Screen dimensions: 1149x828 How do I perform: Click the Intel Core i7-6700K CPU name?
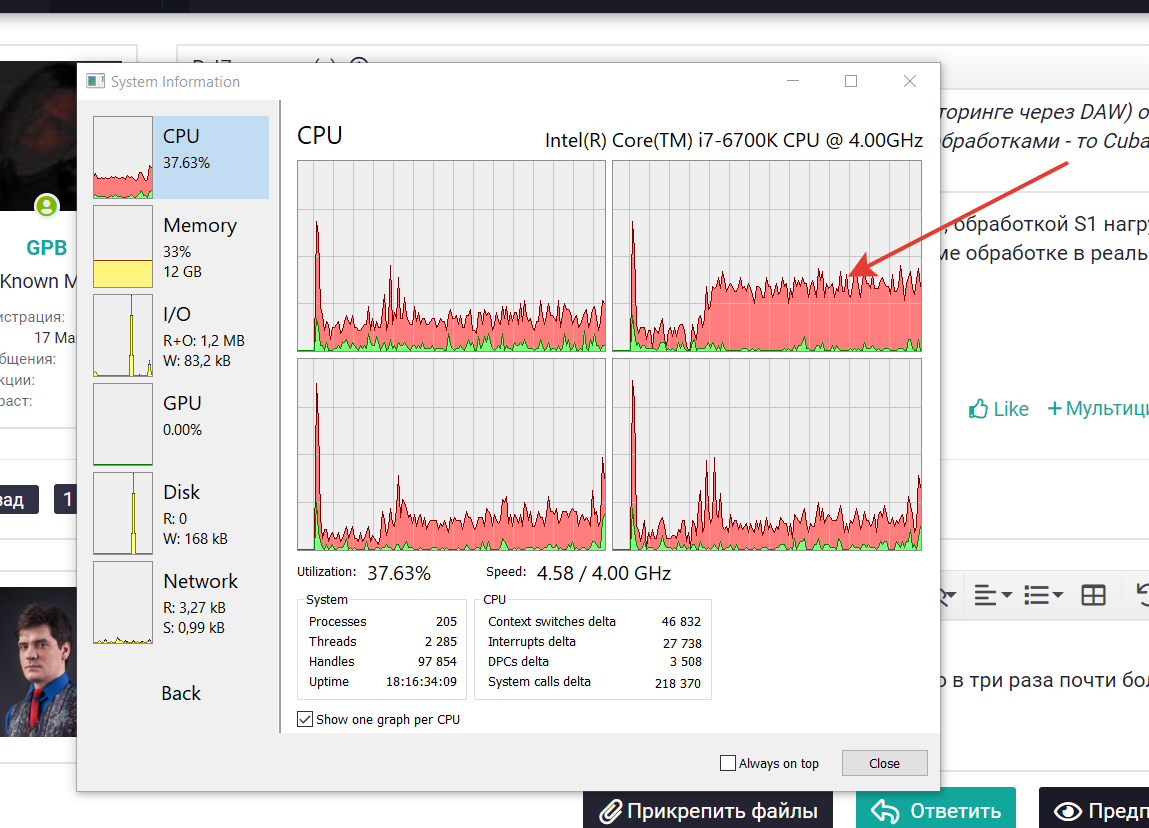734,140
